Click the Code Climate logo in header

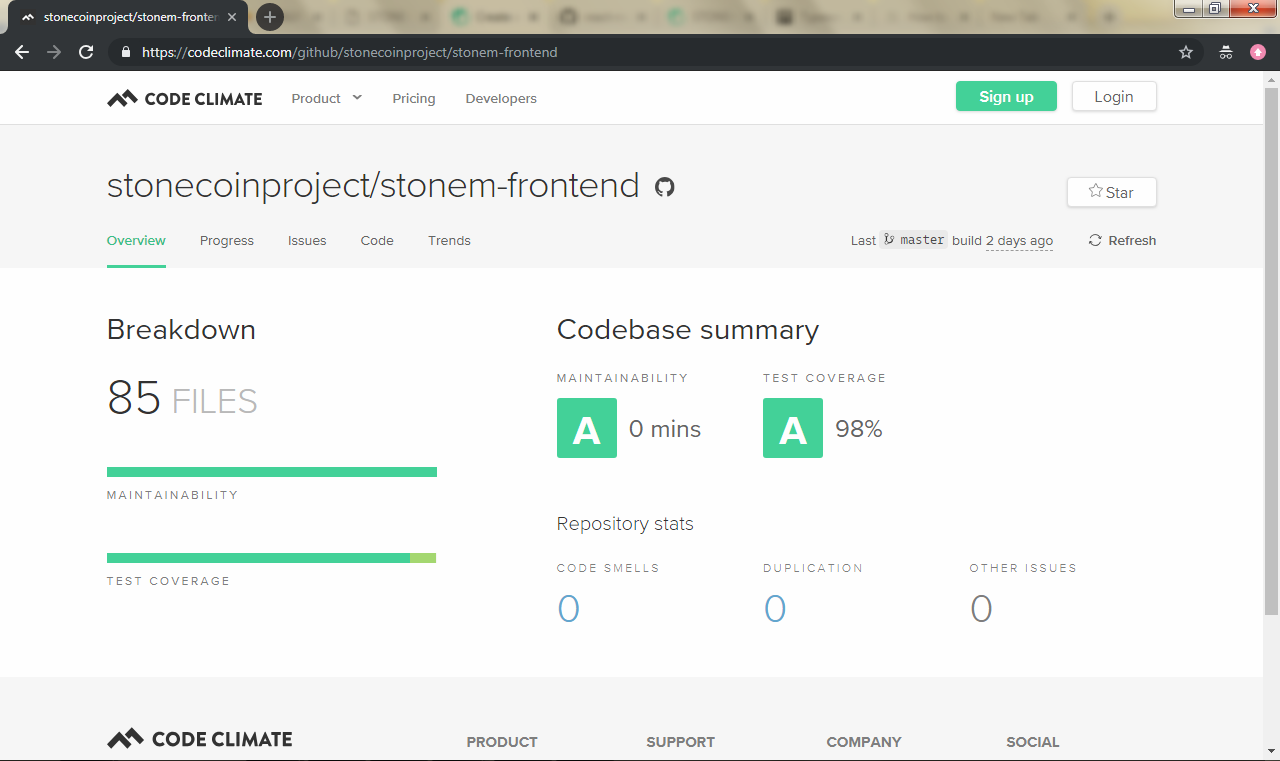point(185,98)
